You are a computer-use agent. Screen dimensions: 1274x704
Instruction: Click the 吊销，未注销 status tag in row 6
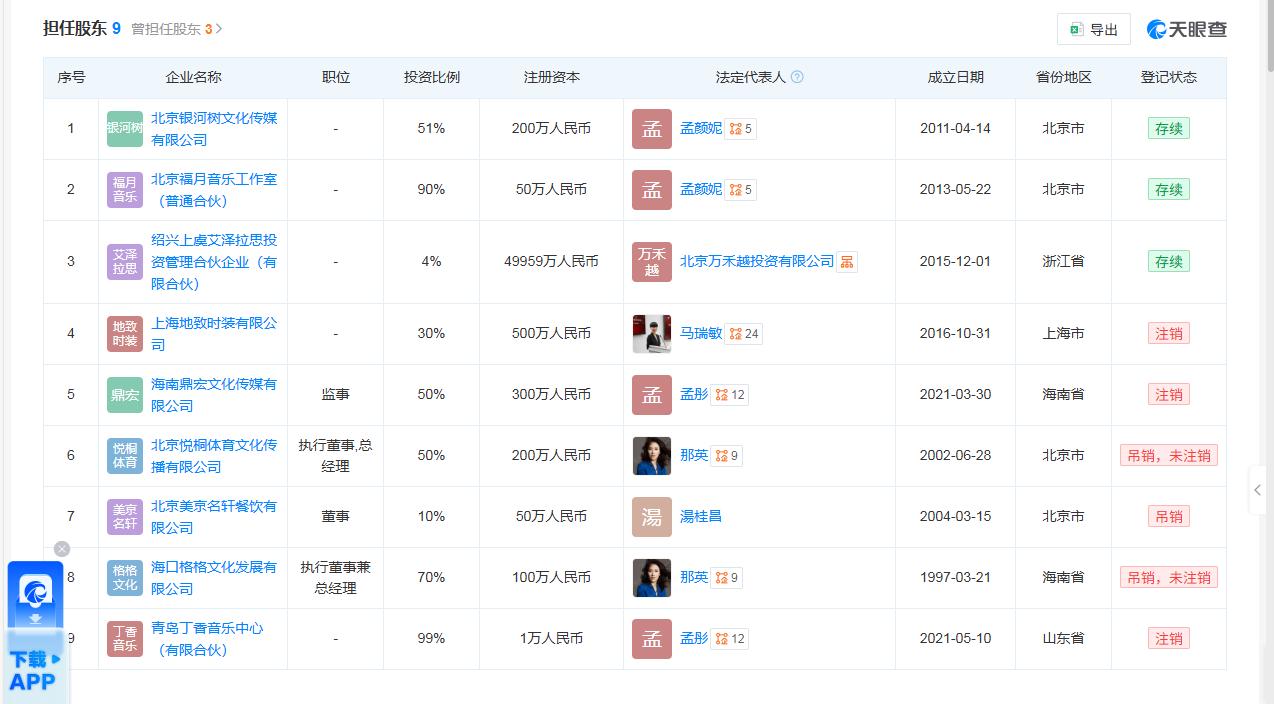(x=1168, y=456)
